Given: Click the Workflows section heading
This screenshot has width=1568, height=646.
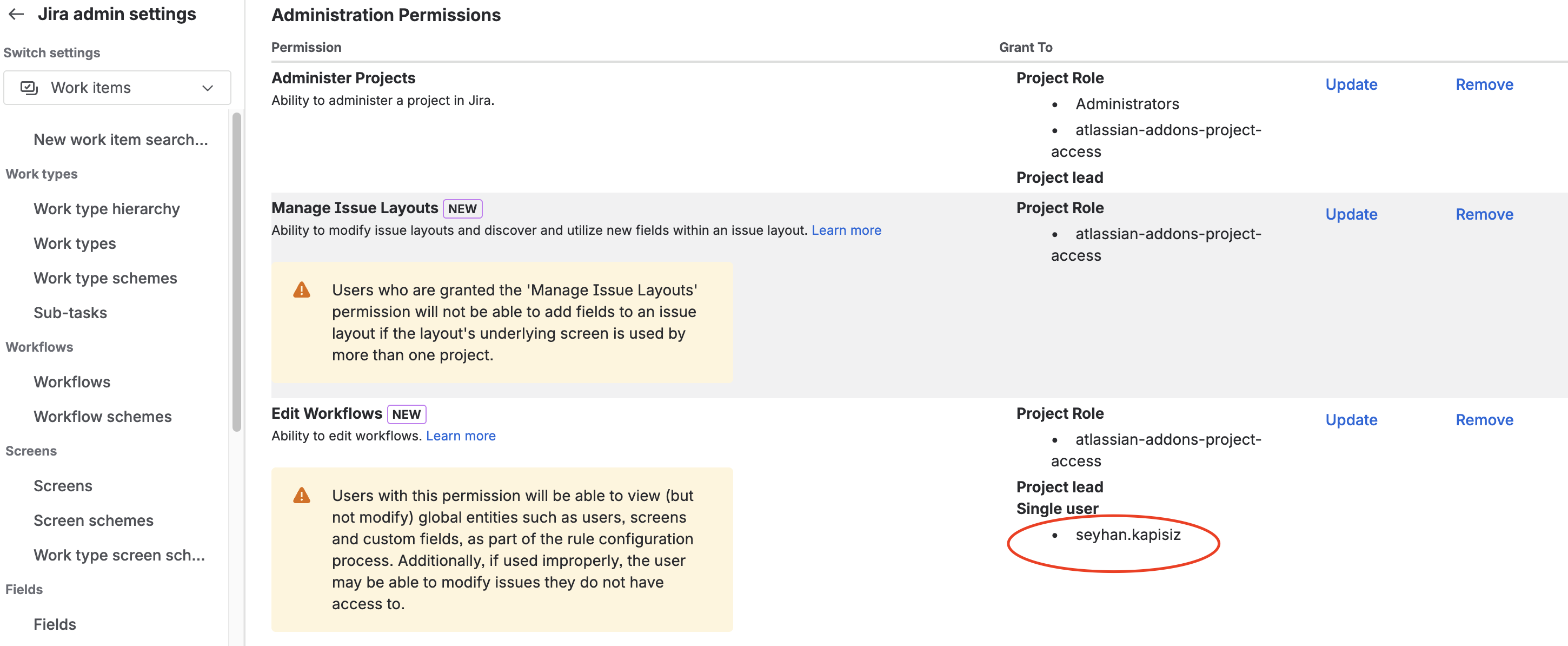Looking at the screenshot, I should (39, 347).
